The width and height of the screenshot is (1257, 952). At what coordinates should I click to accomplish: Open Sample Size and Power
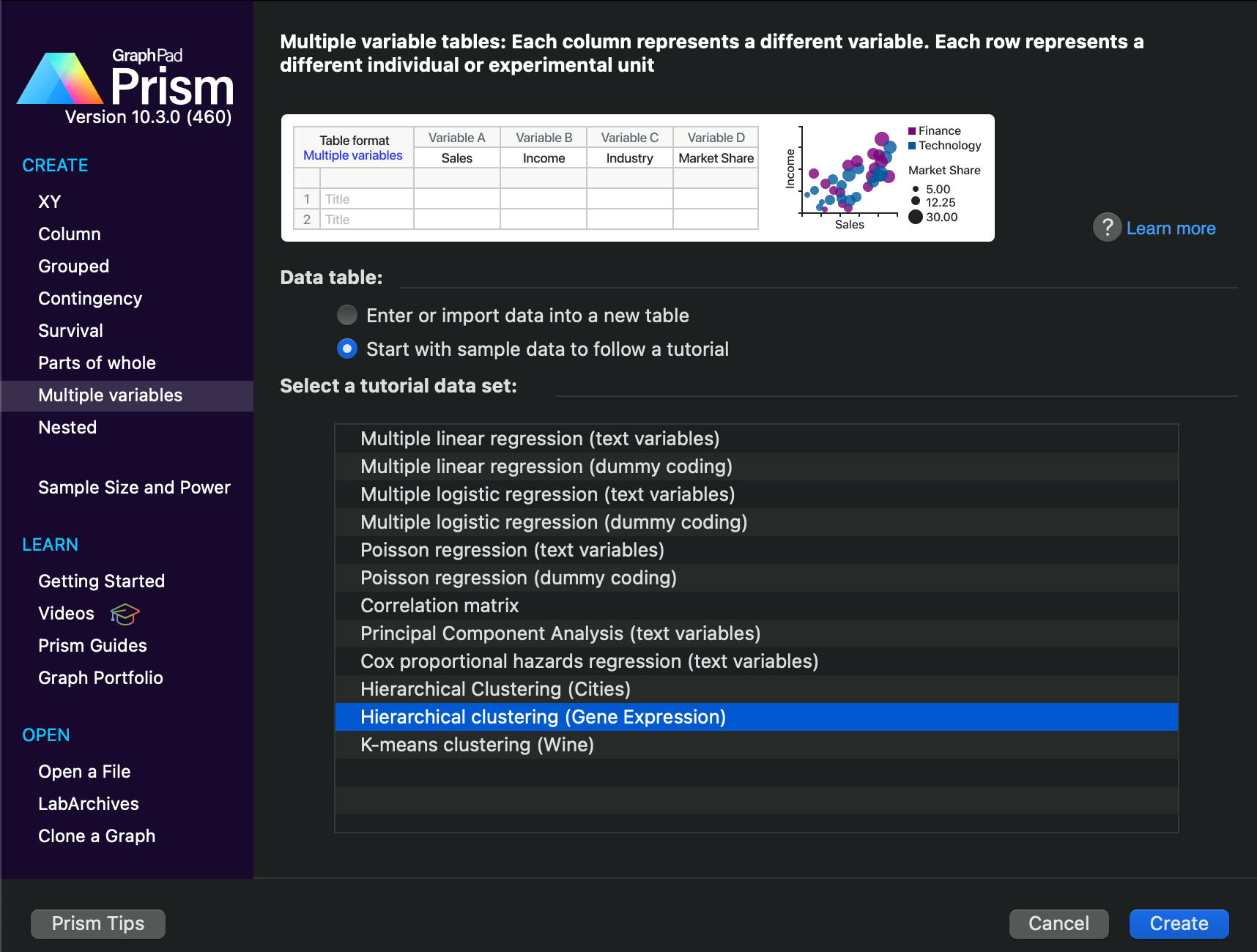click(134, 488)
